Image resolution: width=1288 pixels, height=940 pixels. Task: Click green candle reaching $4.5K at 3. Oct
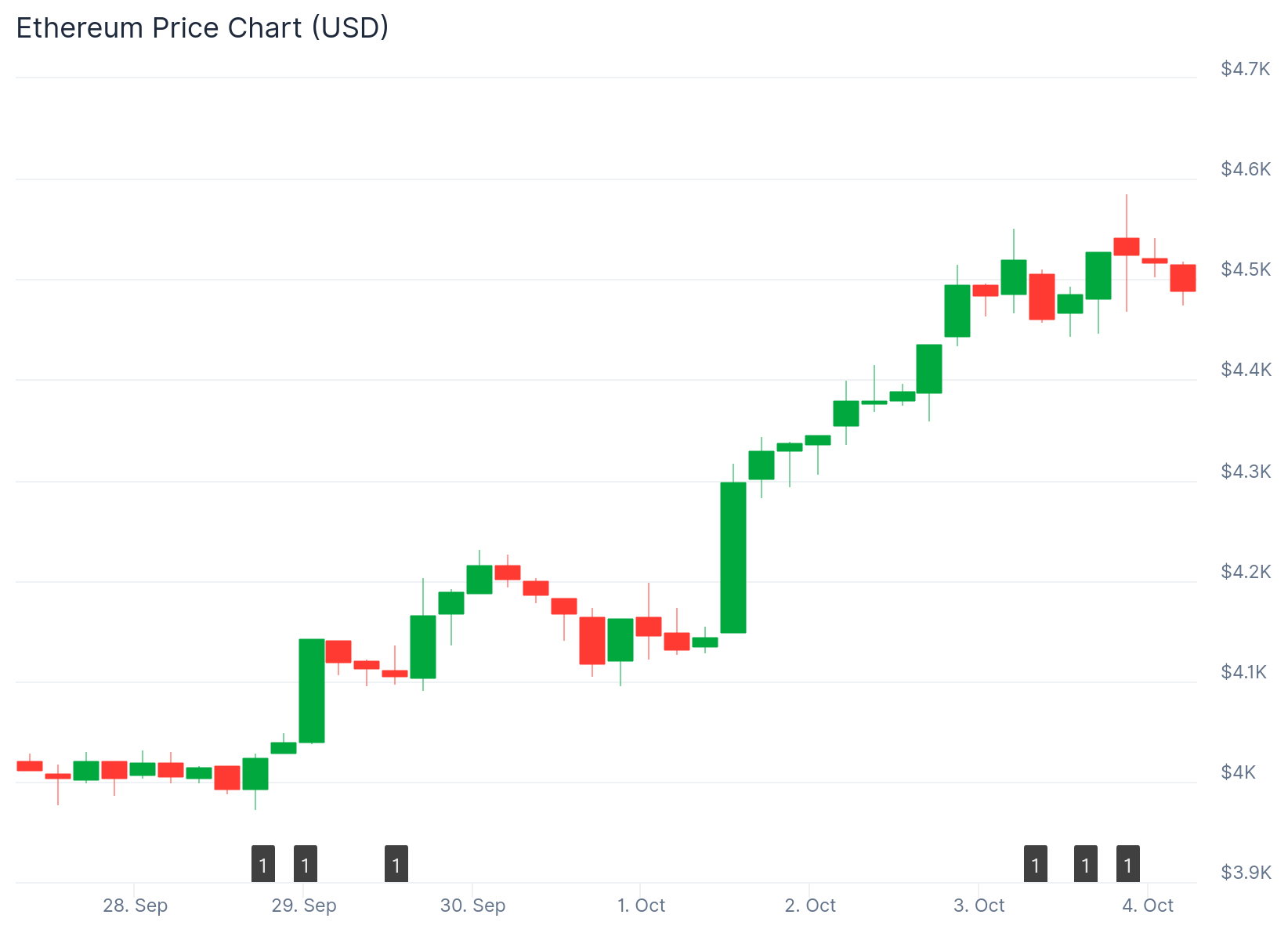click(x=957, y=310)
